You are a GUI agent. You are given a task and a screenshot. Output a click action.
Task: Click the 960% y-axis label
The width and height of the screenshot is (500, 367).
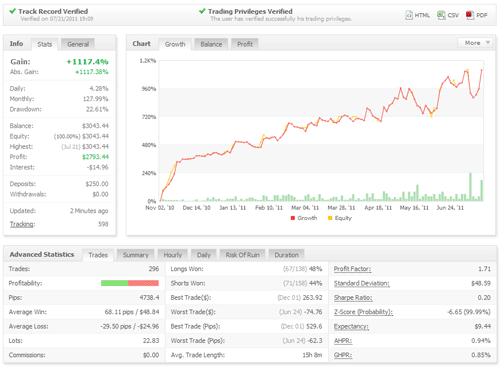[149, 89]
